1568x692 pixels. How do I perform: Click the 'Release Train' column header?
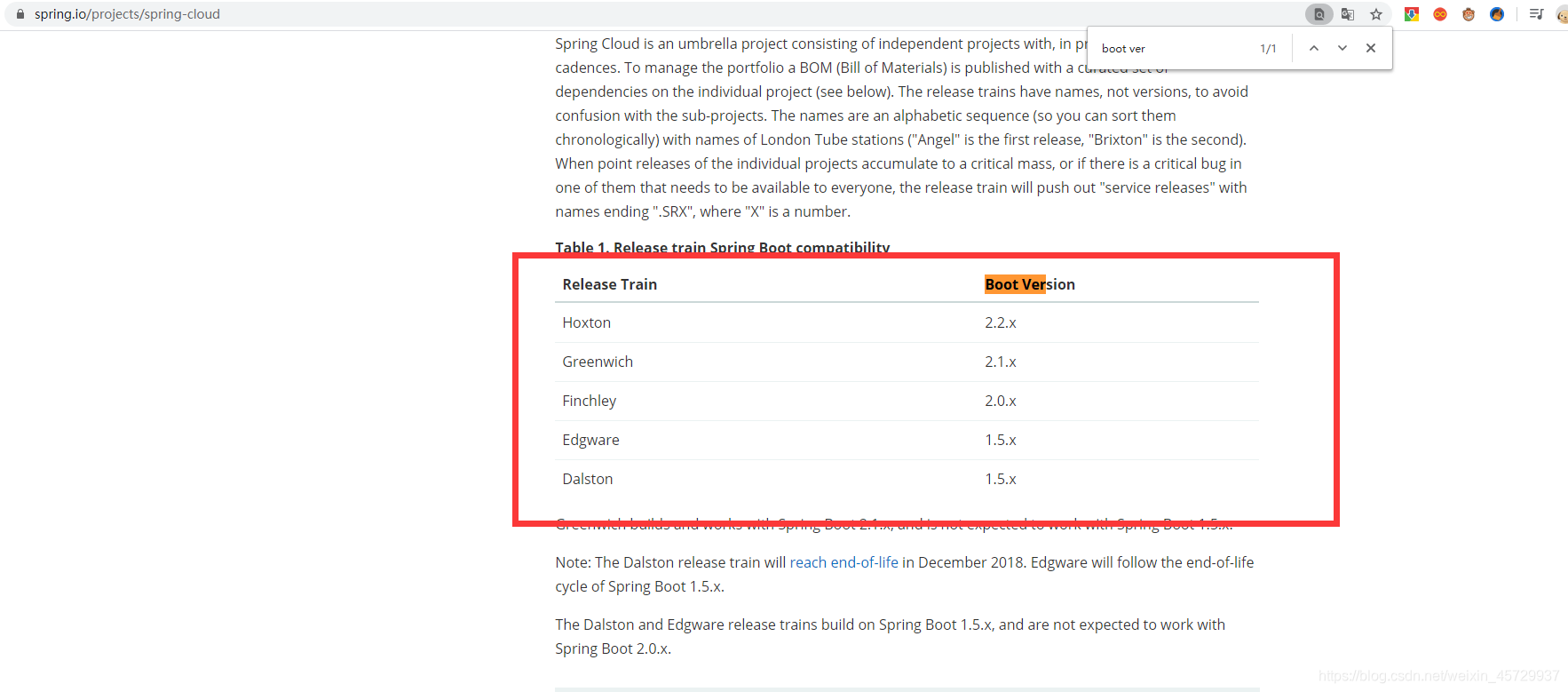(x=610, y=284)
